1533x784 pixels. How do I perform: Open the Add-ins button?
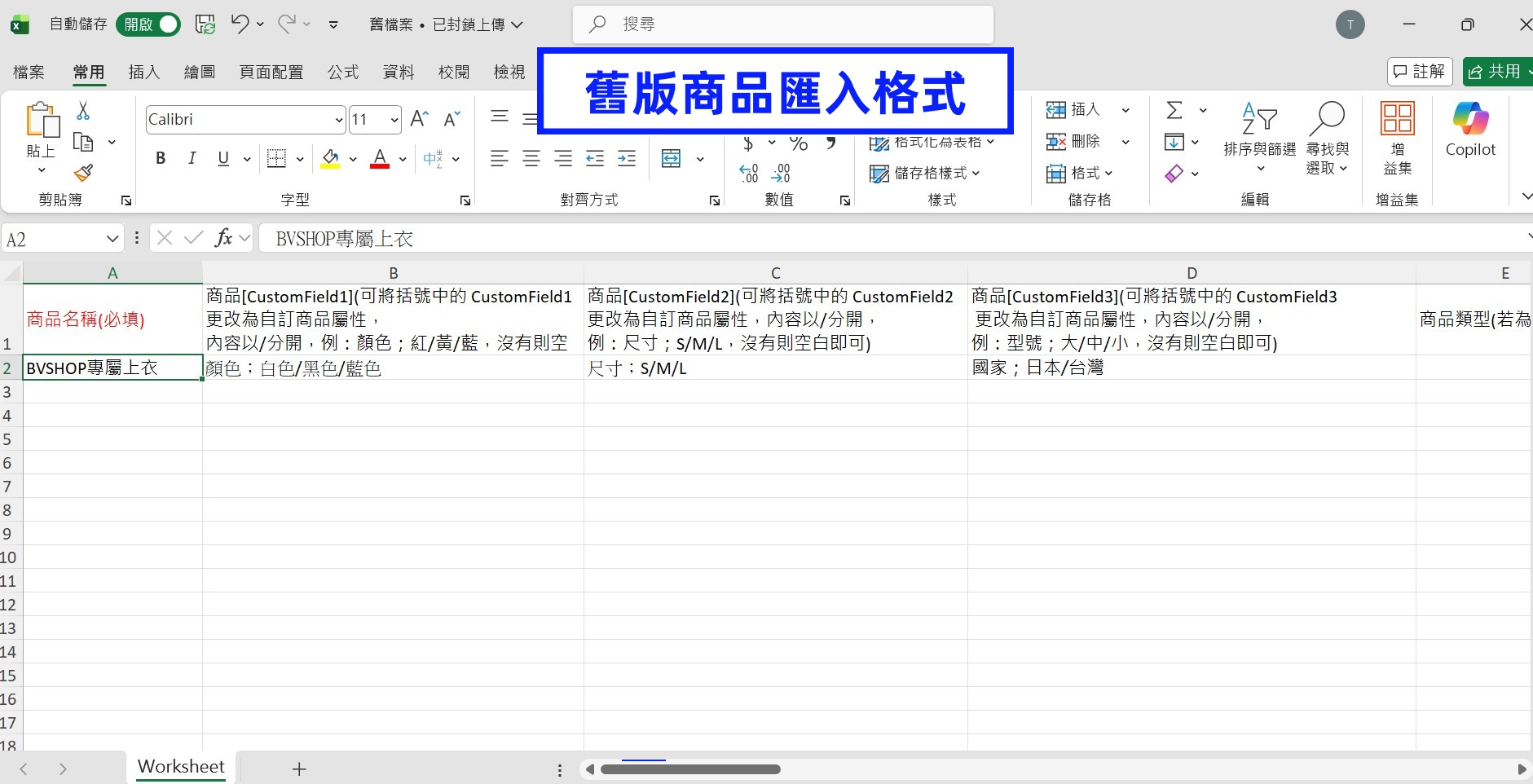coord(1397,137)
